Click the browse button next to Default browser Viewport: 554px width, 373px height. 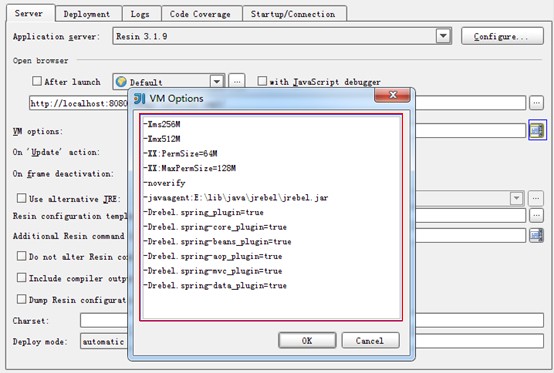tap(237, 82)
